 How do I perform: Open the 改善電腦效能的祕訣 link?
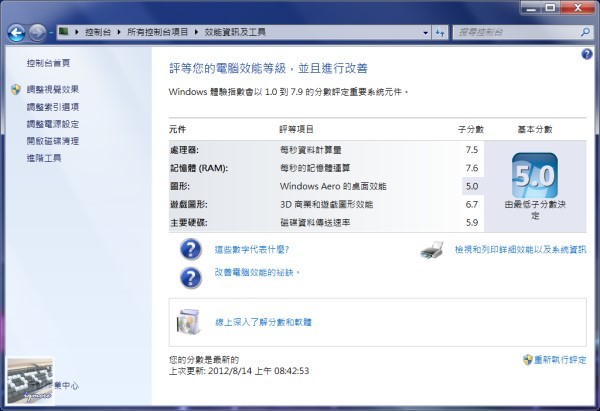257,272
